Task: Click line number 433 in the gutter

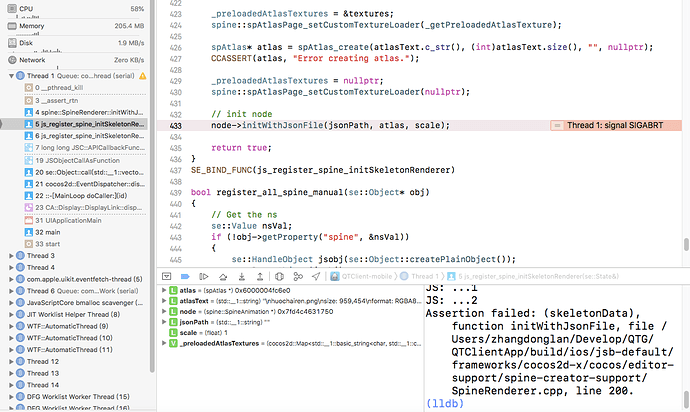Action: 176,125
